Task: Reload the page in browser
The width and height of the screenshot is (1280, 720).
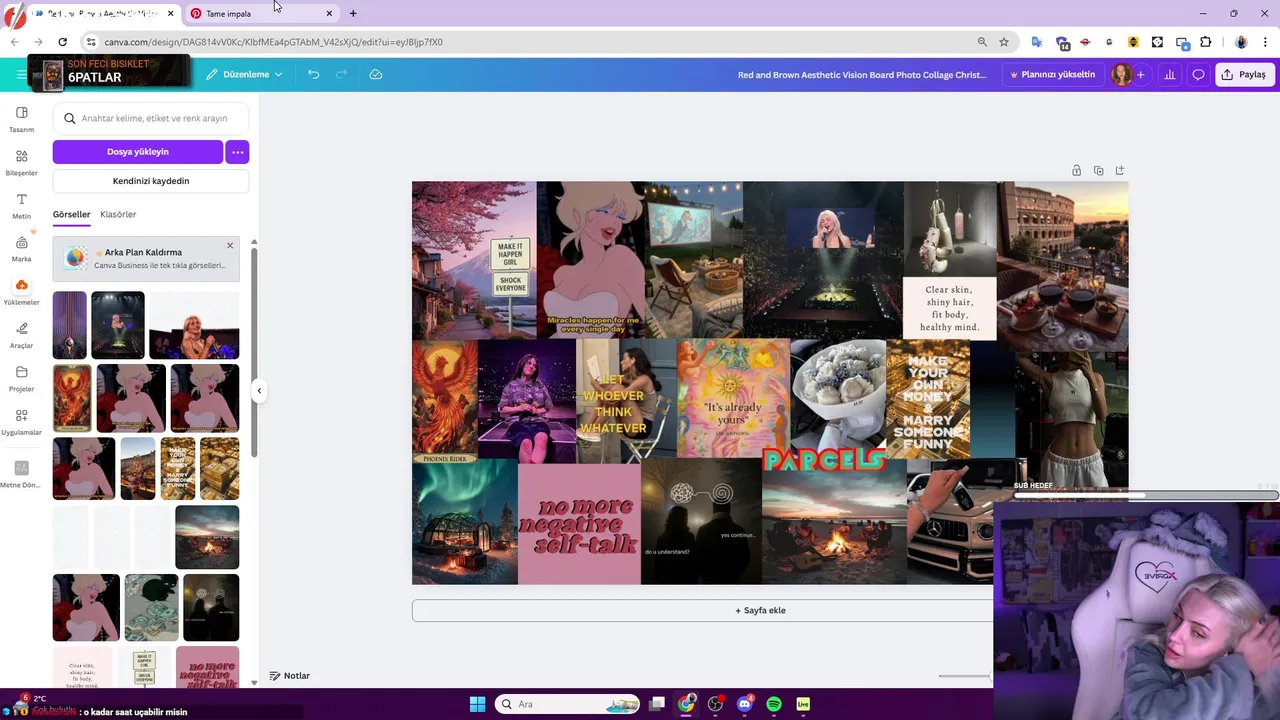Action: pos(62,42)
